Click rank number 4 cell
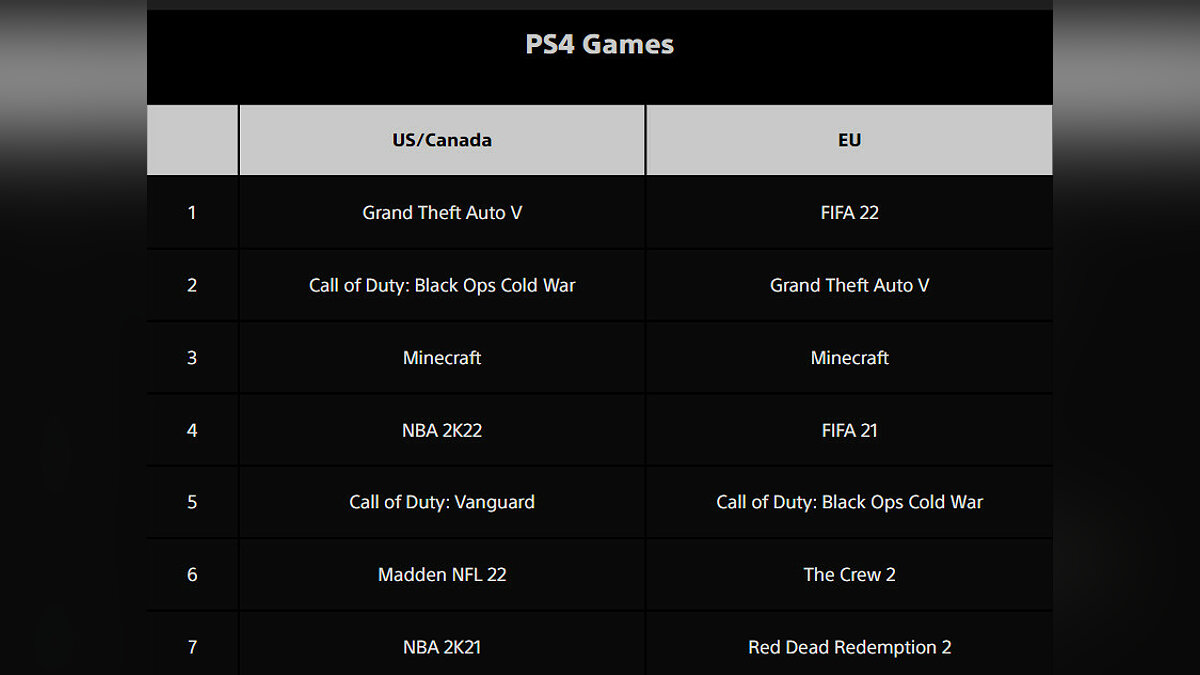Image resolution: width=1200 pixels, height=675 pixels. click(x=192, y=430)
